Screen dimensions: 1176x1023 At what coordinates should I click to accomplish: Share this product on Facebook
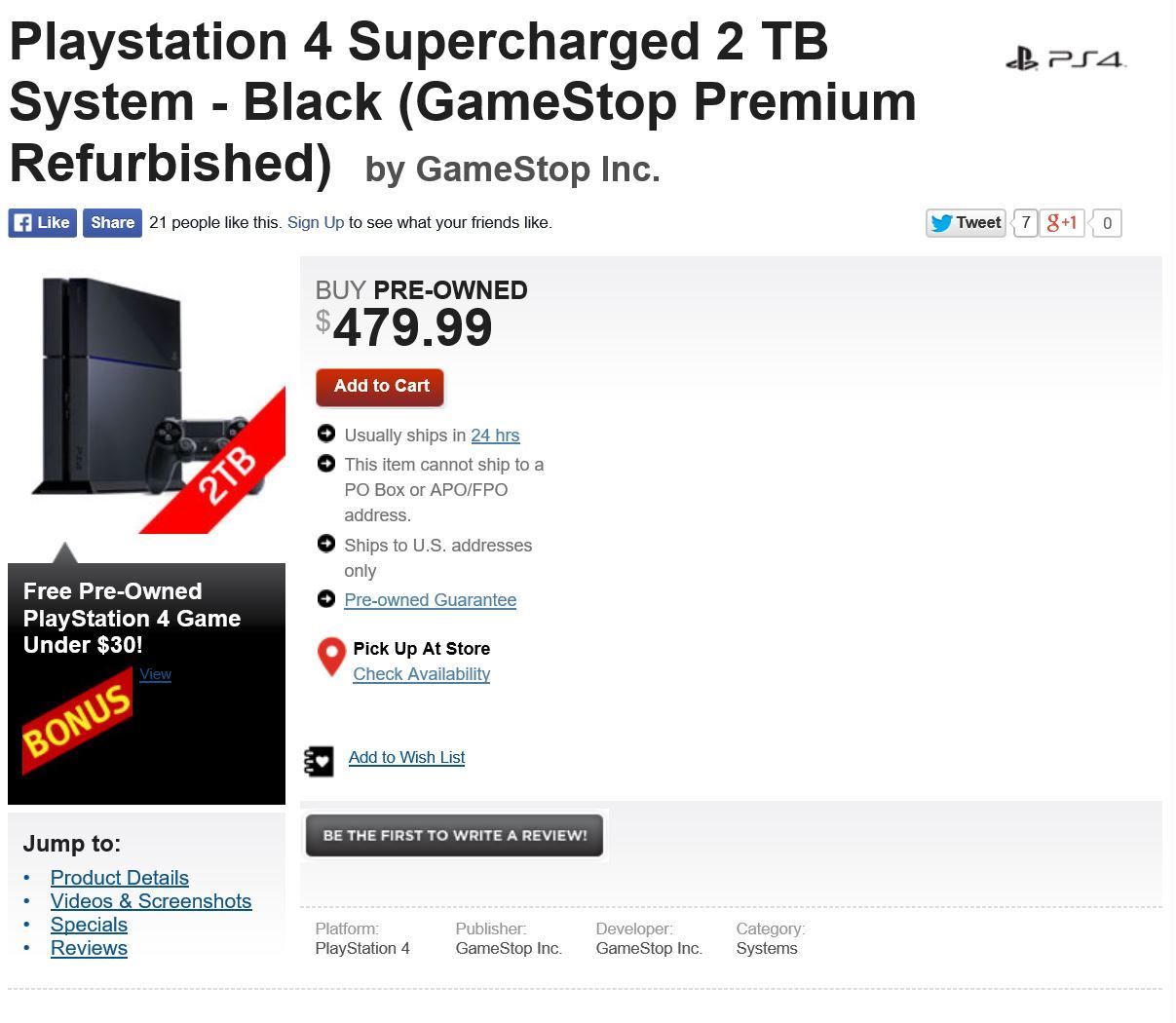click(x=112, y=222)
